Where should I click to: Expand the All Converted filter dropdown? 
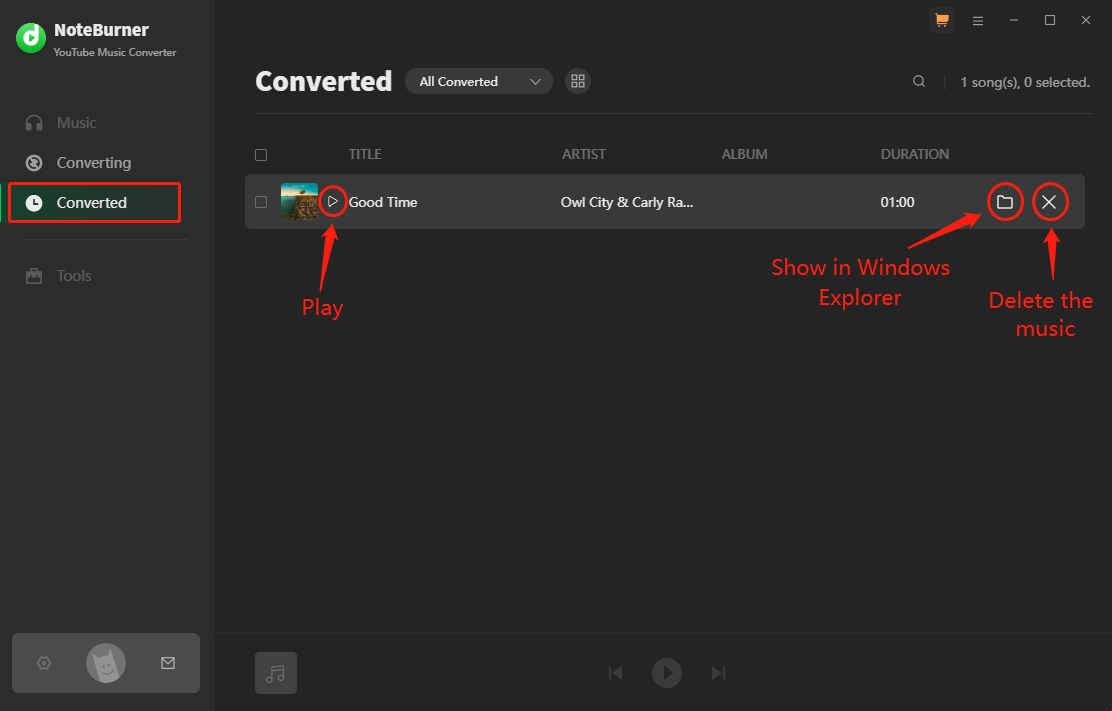pos(479,82)
